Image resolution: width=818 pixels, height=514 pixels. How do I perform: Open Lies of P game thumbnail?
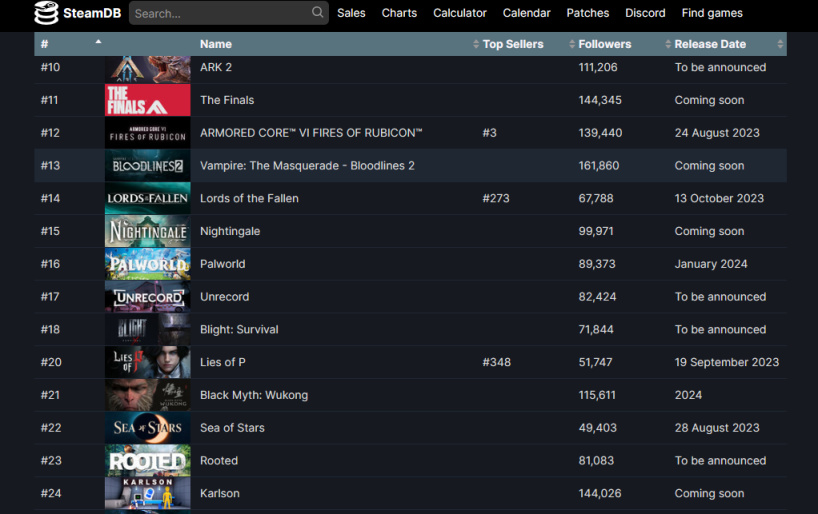coord(148,362)
